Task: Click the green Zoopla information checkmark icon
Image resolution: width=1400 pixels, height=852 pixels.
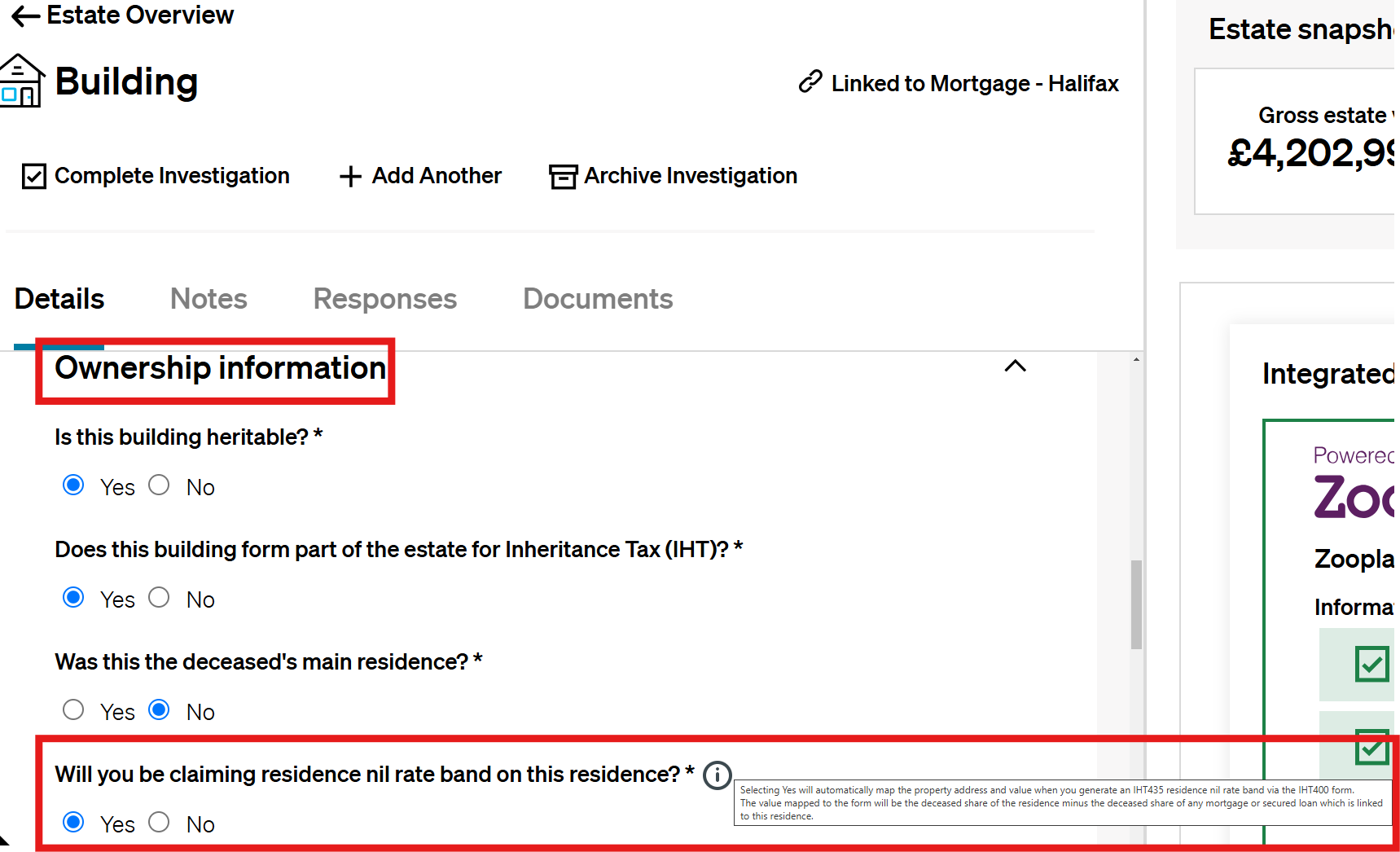Action: click(1373, 665)
